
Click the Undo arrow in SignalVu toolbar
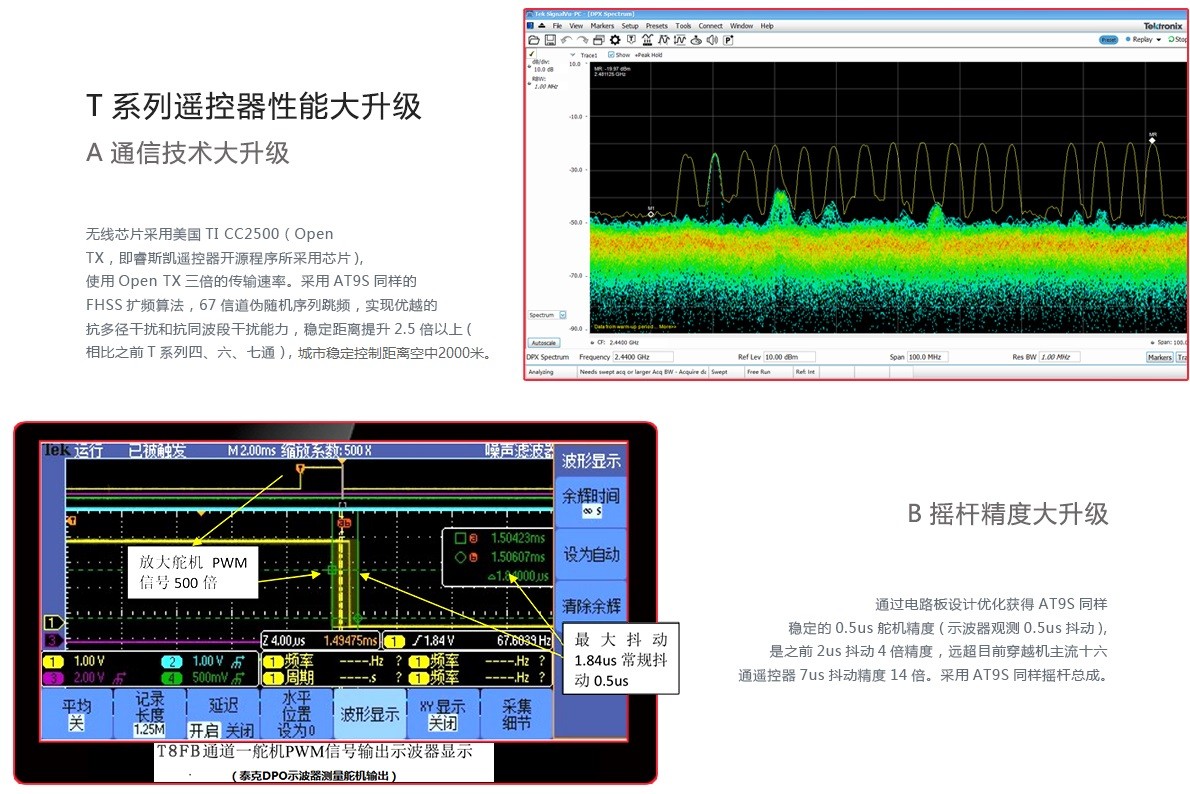566,40
